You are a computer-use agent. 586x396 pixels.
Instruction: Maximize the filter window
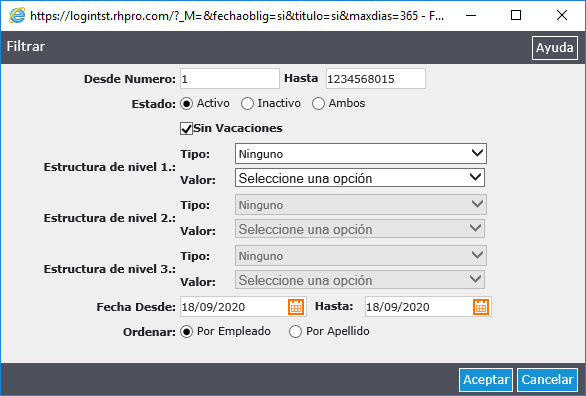point(516,15)
